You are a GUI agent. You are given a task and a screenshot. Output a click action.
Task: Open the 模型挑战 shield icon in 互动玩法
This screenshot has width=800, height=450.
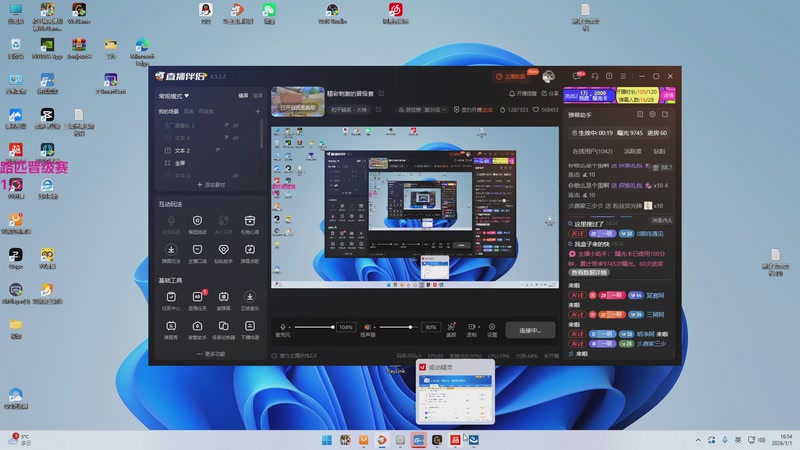pyautogui.click(x=197, y=220)
